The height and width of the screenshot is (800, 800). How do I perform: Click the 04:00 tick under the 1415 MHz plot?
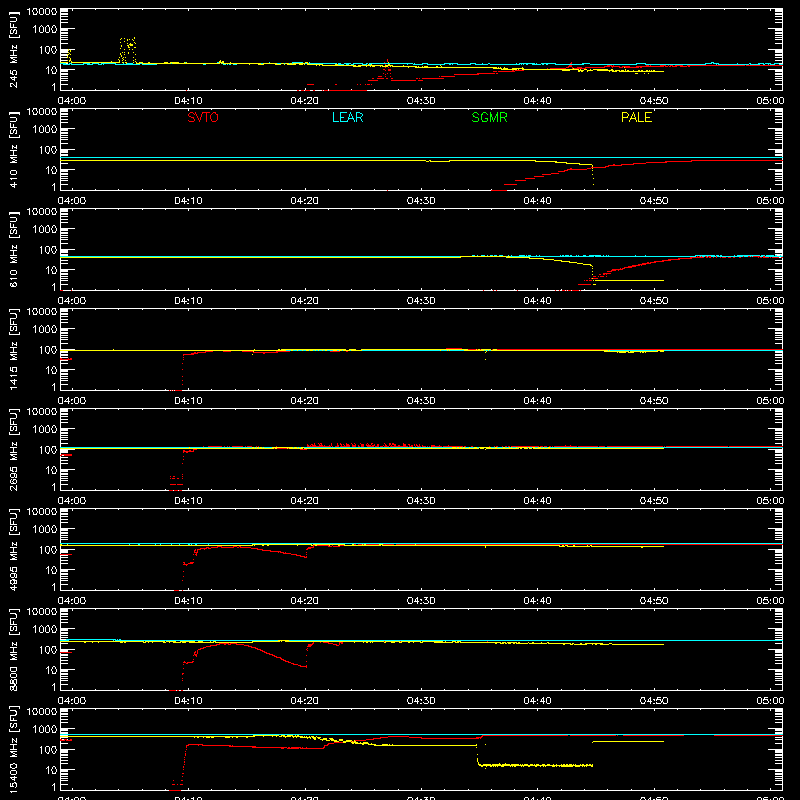pyautogui.click(x=71, y=401)
